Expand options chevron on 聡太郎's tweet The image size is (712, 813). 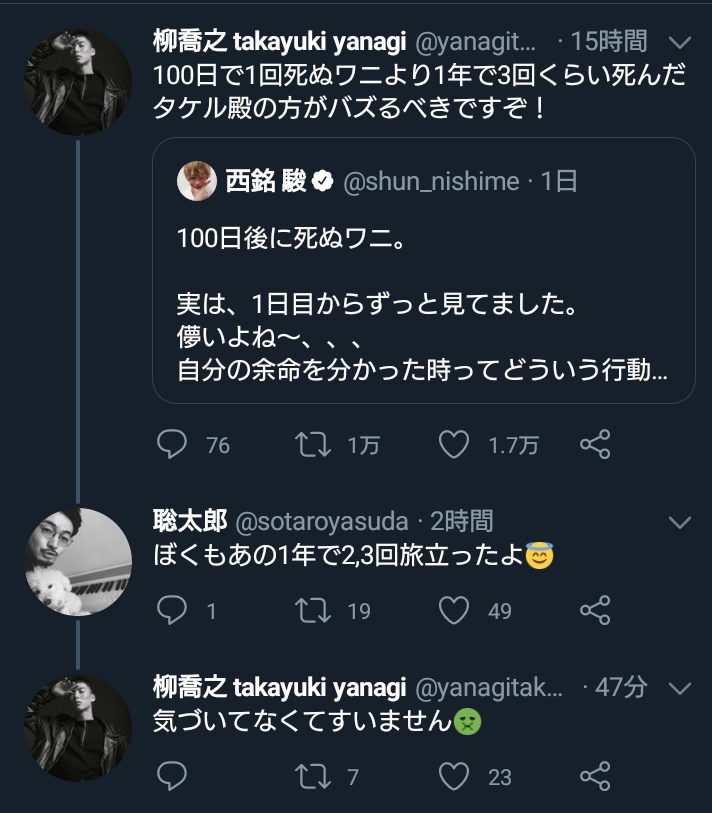click(x=679, y=522)
